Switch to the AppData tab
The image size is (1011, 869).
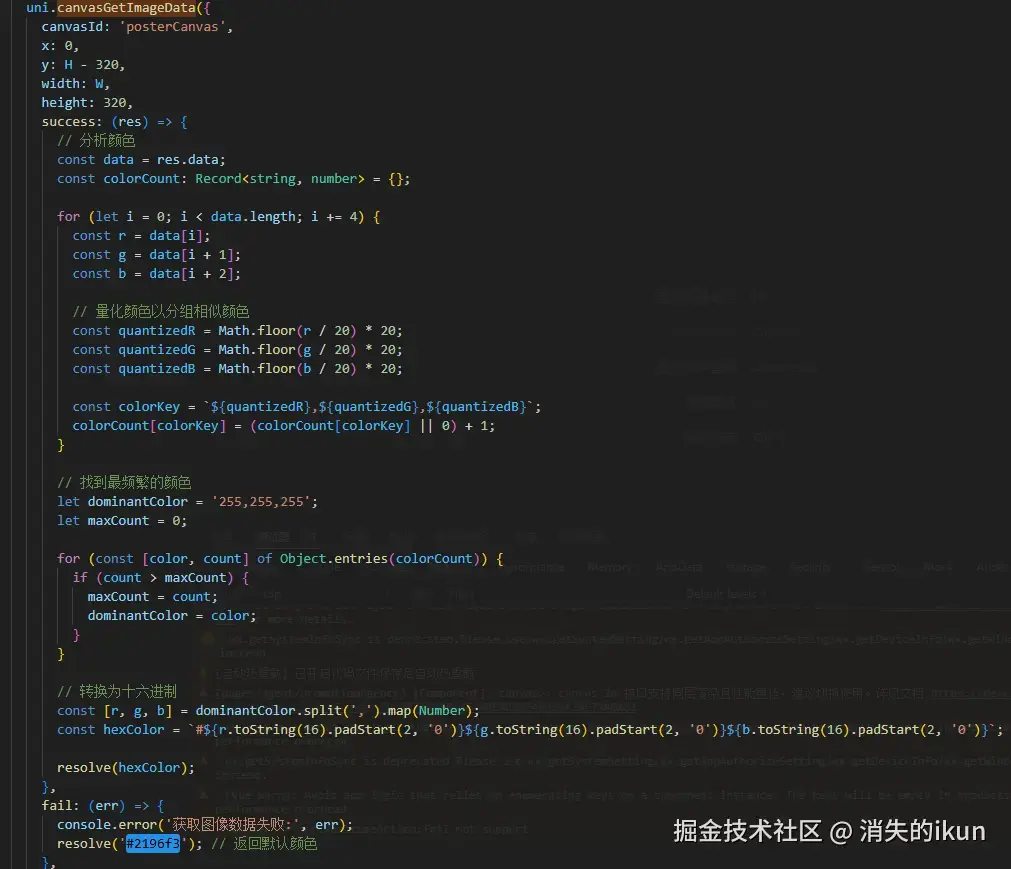(x=679, y=567)
